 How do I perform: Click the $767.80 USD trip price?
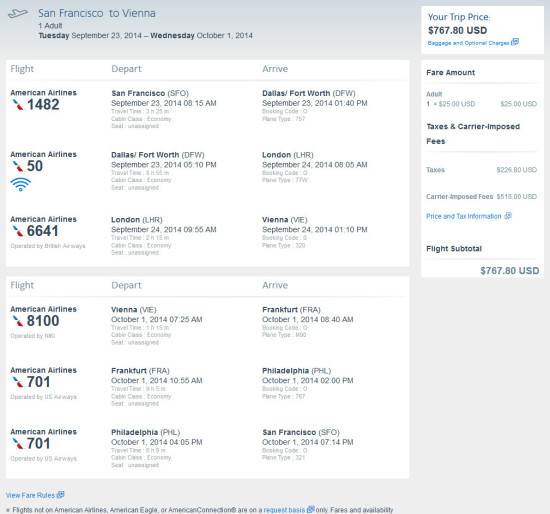point(457,31)
